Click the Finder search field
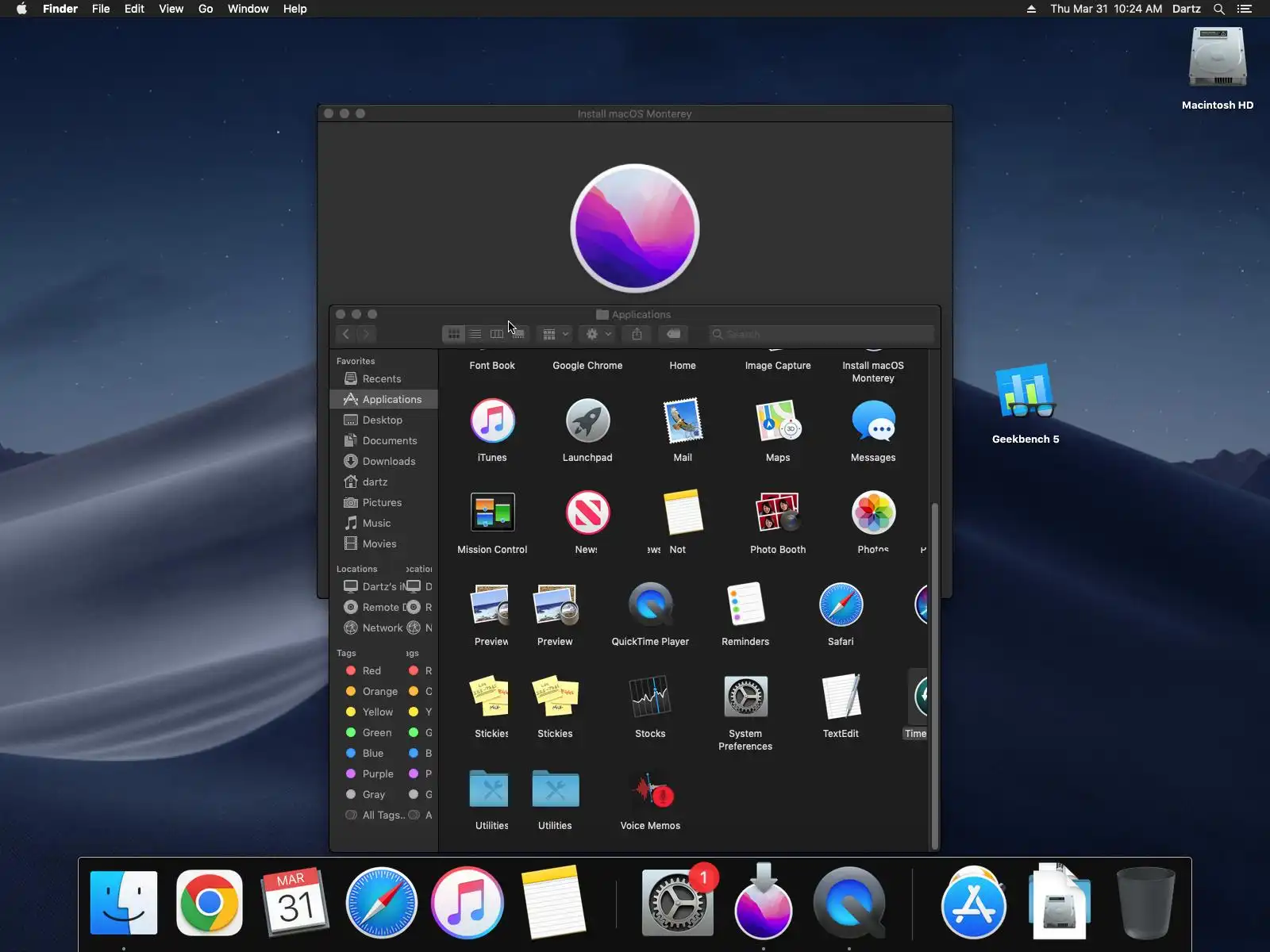Image resolution: width=1270 pixels, height=952 pixels. [821, 334]
